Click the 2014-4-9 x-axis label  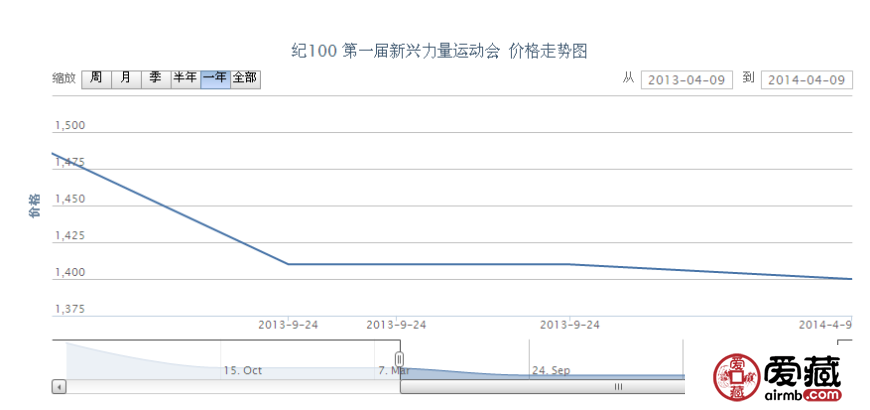[826, 325]
